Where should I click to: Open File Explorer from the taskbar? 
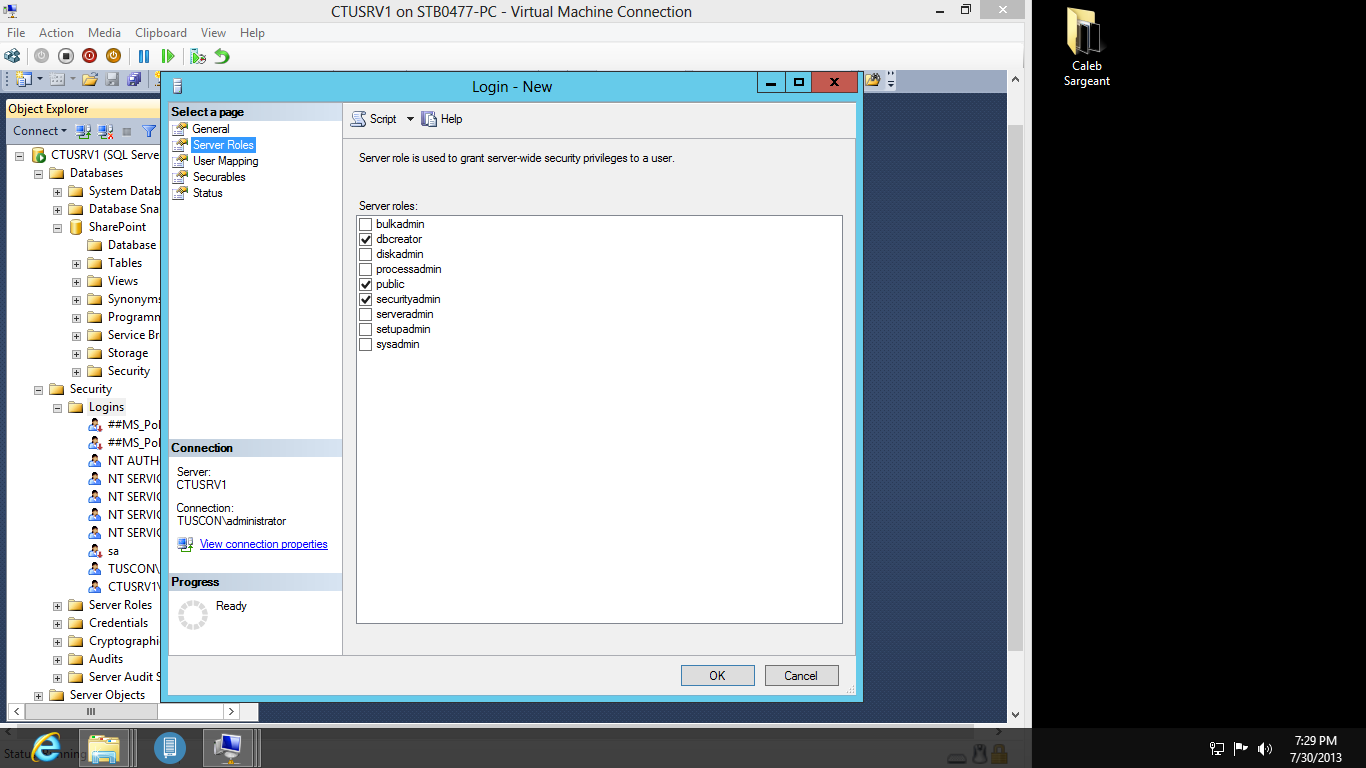click(104, 747)
